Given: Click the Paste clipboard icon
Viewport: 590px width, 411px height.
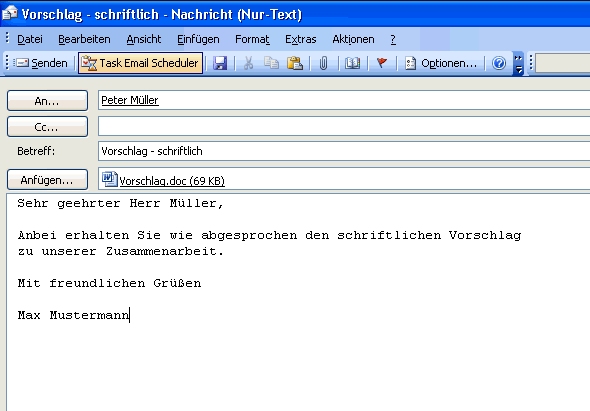Looking at the screenshot, I should tap(295, 63).
